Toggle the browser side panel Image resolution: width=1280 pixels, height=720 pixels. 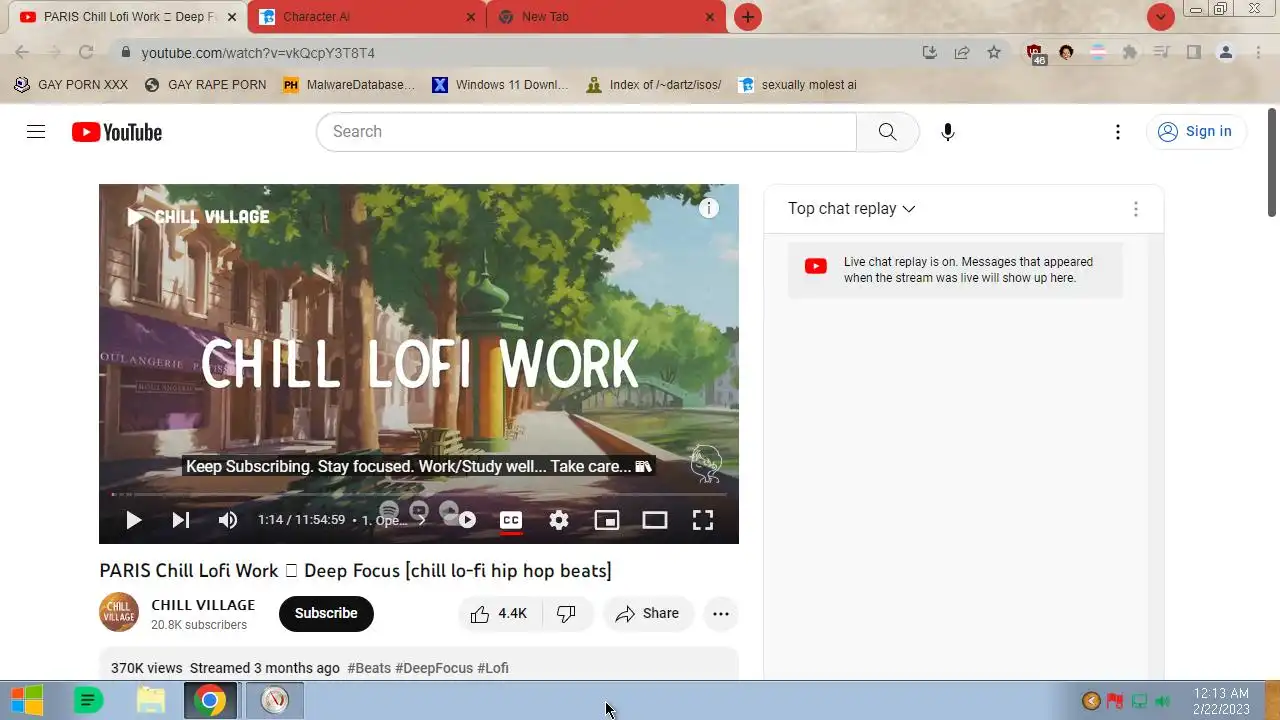(1194, 52)
